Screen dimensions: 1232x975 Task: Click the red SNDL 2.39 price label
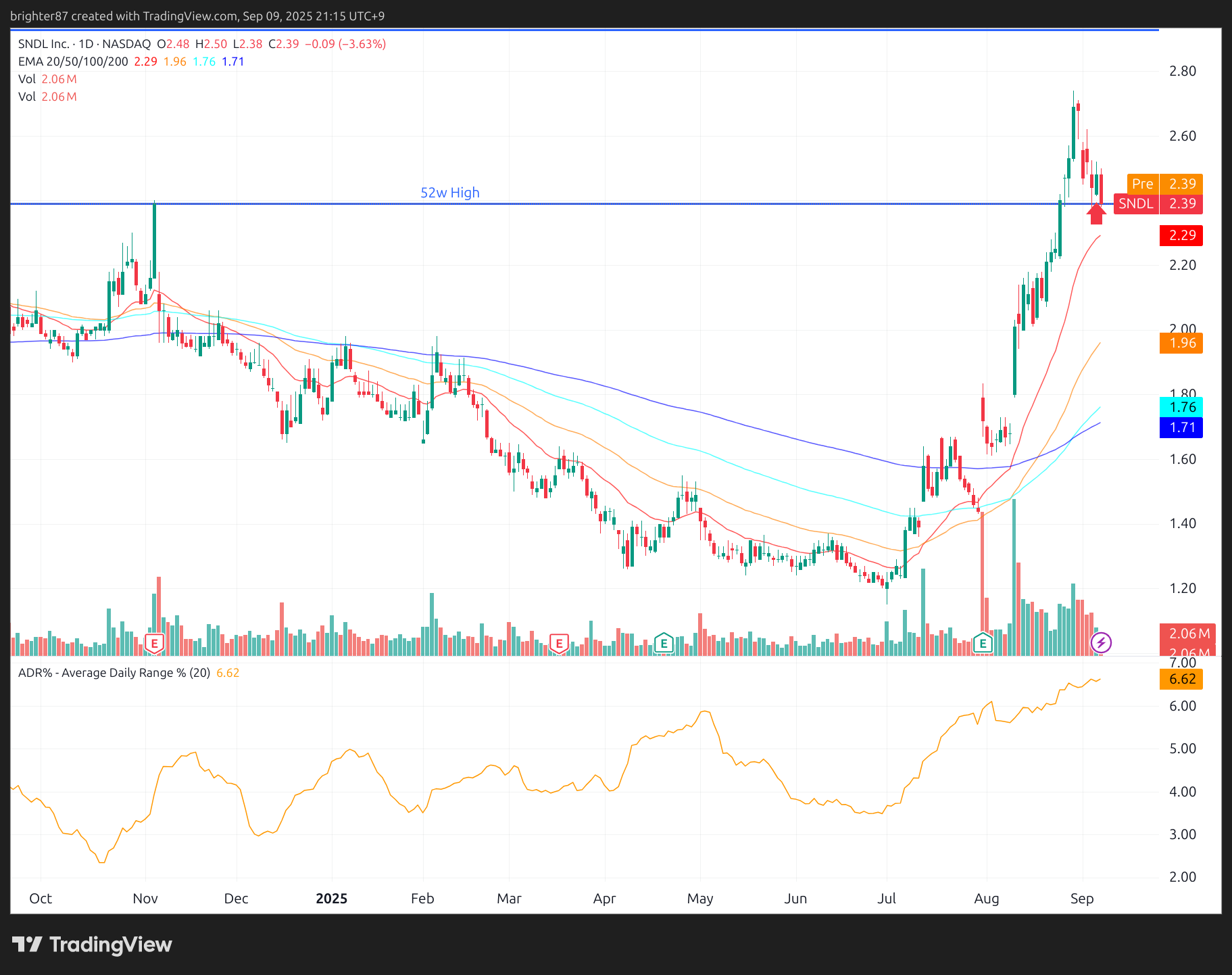1158,204
